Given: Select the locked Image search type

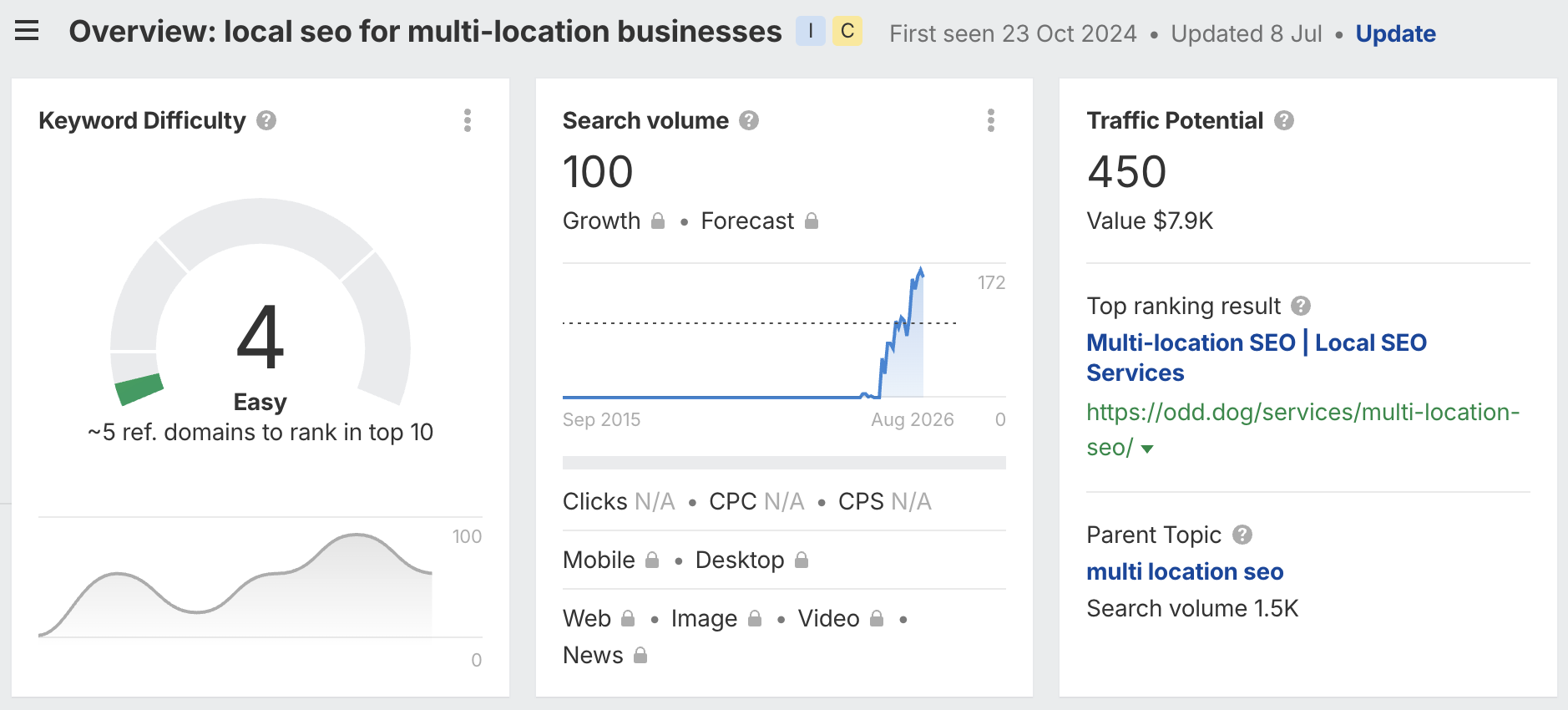Looking at the screenshot, I should pos(716,618).
